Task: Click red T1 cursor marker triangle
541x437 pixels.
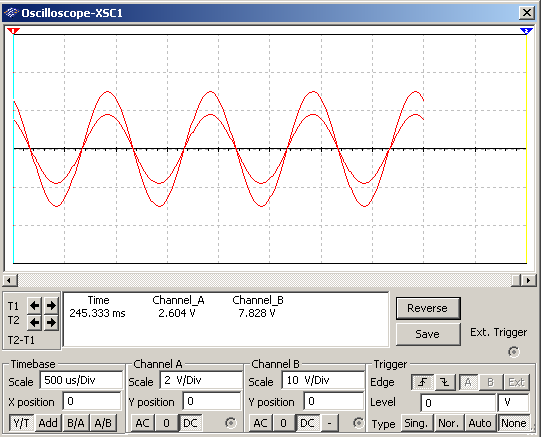Action: coord(14,31)
